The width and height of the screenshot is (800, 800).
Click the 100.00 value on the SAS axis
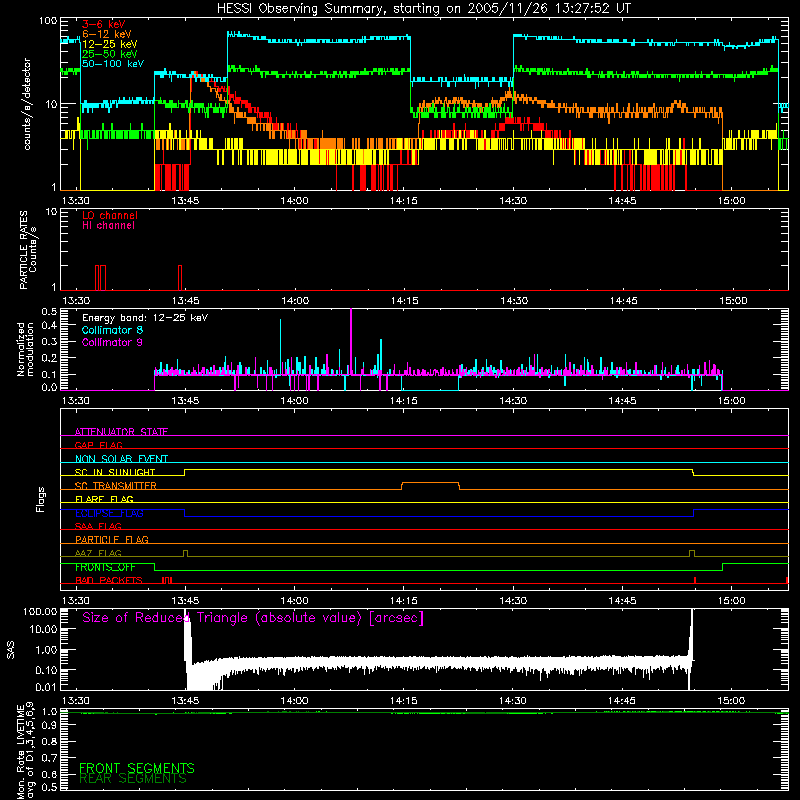click(40, 611)
